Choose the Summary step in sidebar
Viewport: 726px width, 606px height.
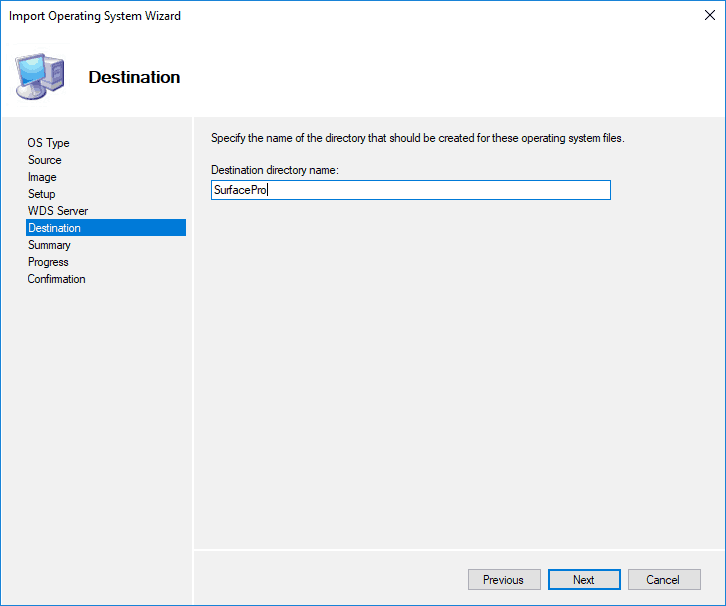pos(49,245)
